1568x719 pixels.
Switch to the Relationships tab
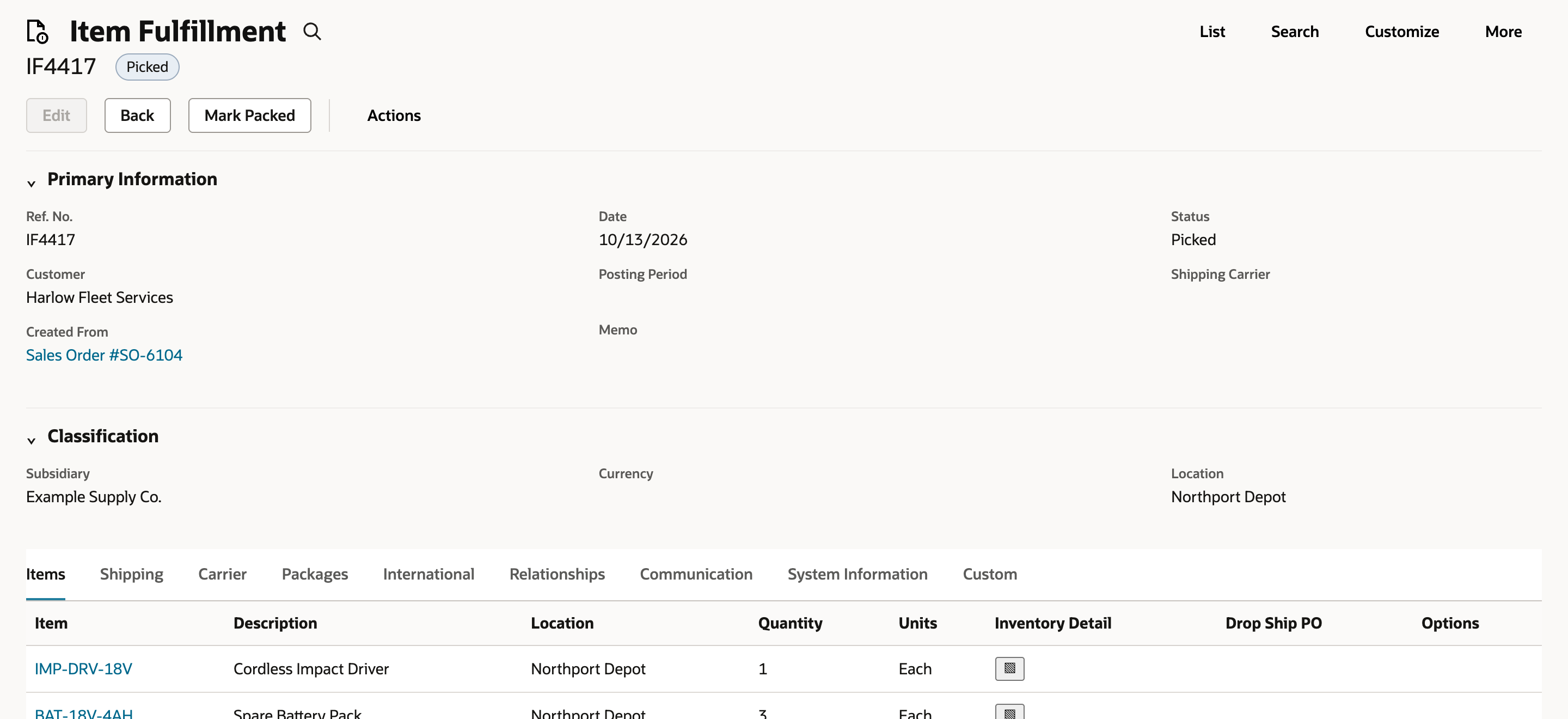(x=557, y=574)
